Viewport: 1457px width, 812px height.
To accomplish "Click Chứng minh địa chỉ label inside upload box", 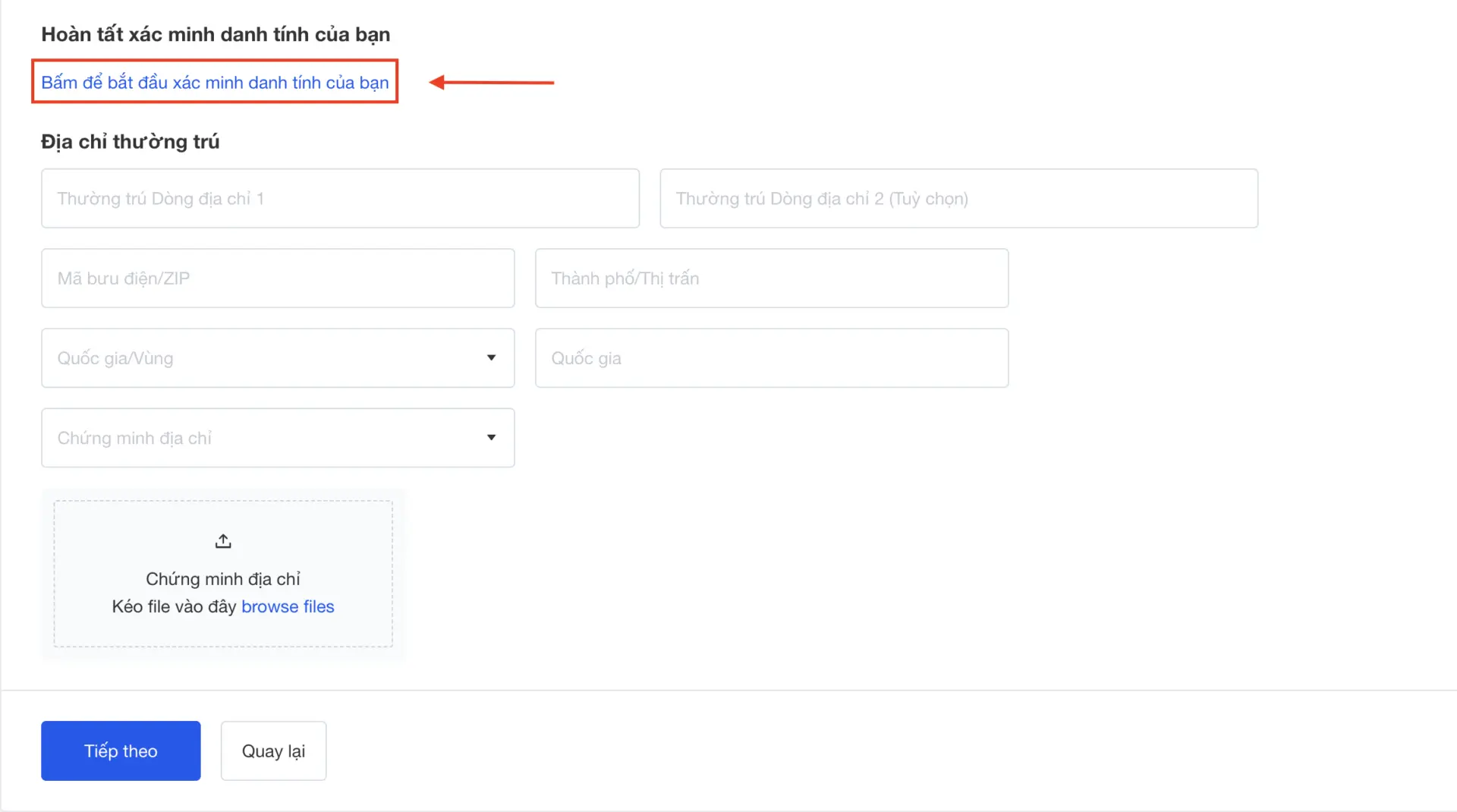I will pyautogui.click(x=223, y=579).
